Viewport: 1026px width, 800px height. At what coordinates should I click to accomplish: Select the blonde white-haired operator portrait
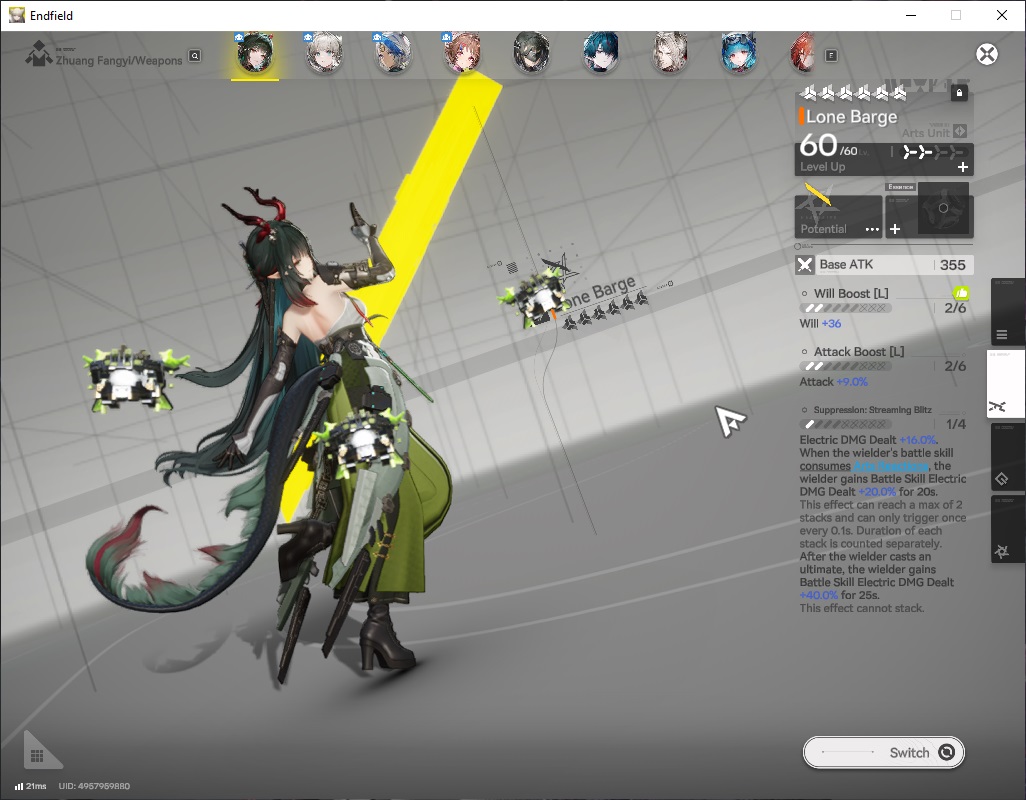click(669, 53)
